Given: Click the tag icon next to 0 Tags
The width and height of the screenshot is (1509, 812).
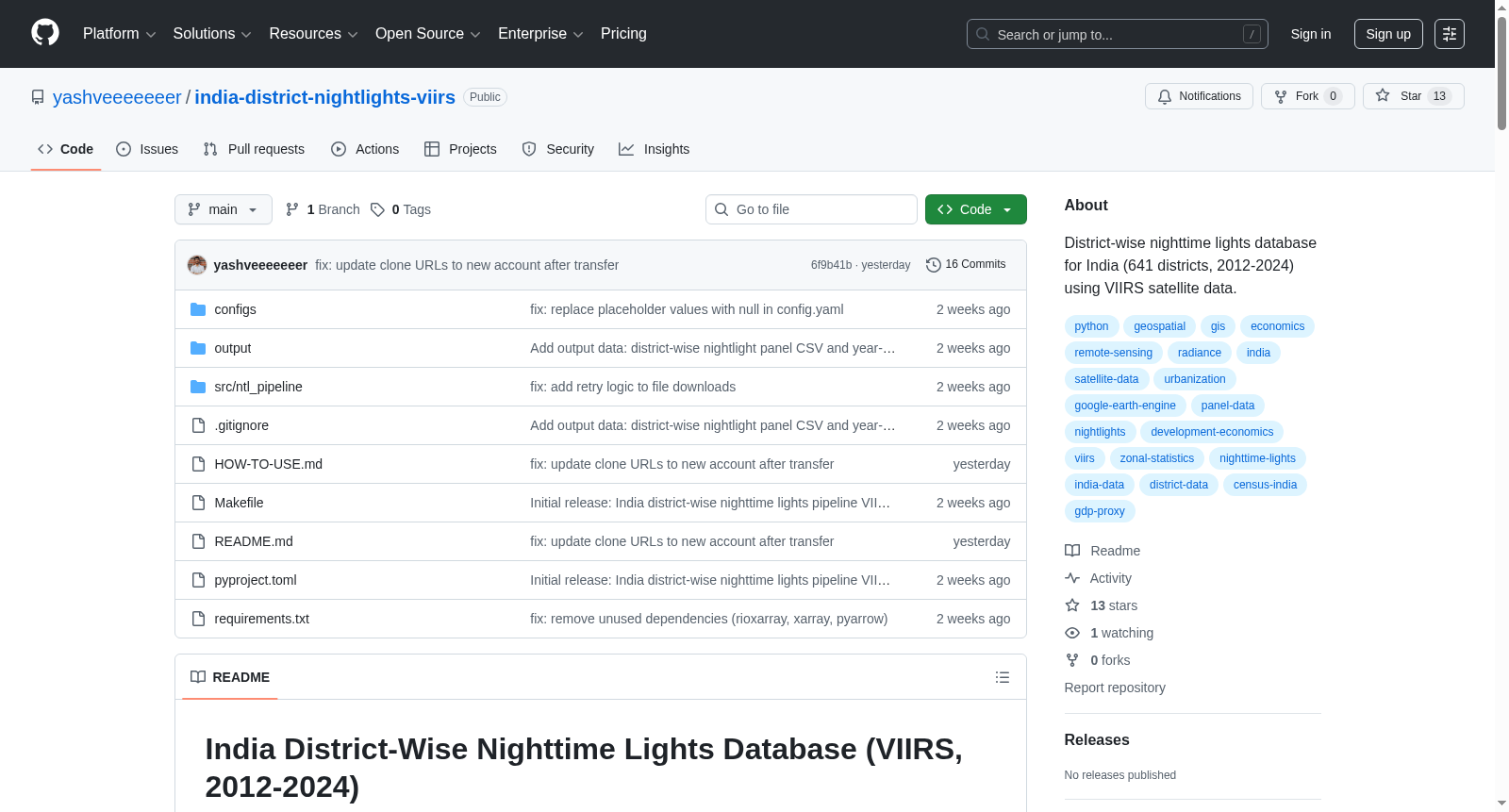Looking at the screenshot, I should [377, 209].
